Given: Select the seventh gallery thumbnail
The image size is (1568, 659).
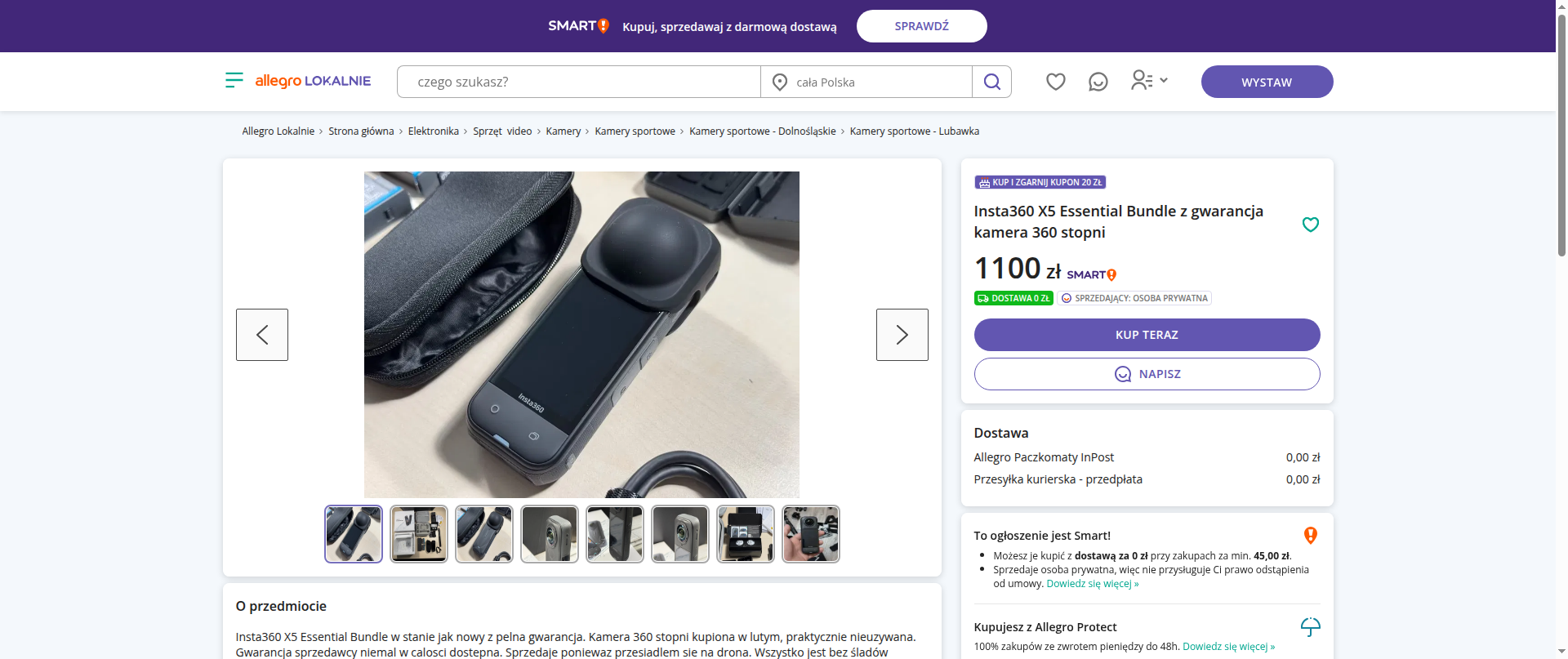Looking at the screenshot, I should tap(746, 534).
